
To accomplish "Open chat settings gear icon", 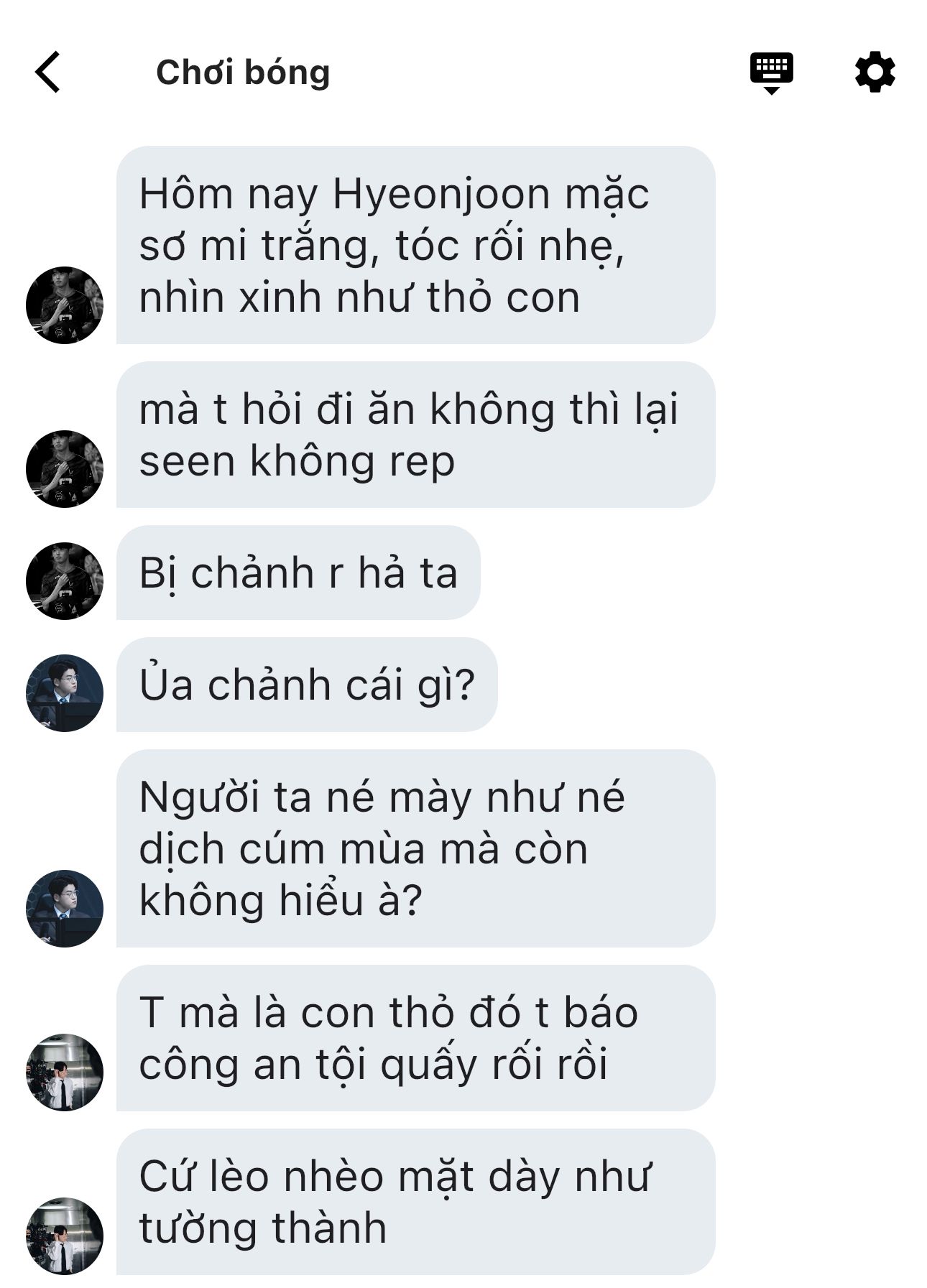I will pos(875,72).
